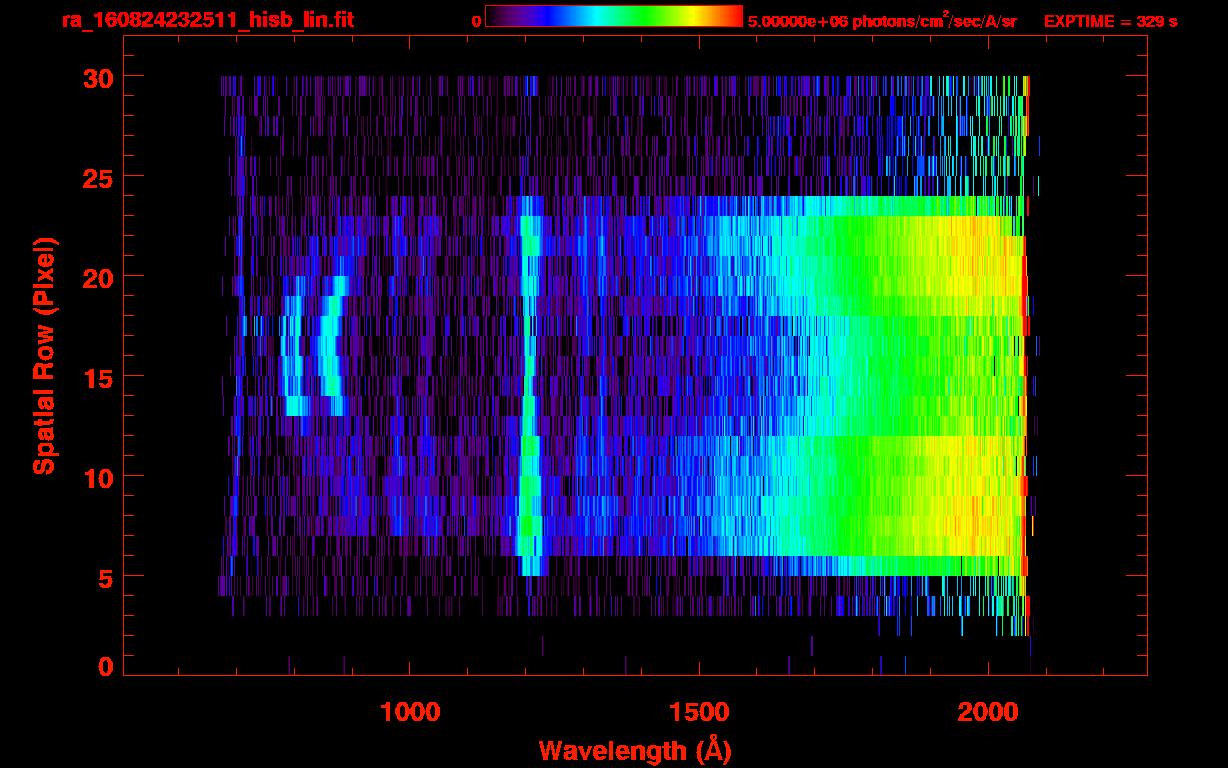Screen dimensions: 1228x768
Task: Click the Spatial Row (Pixel) axis title
Action: (44, 356)
